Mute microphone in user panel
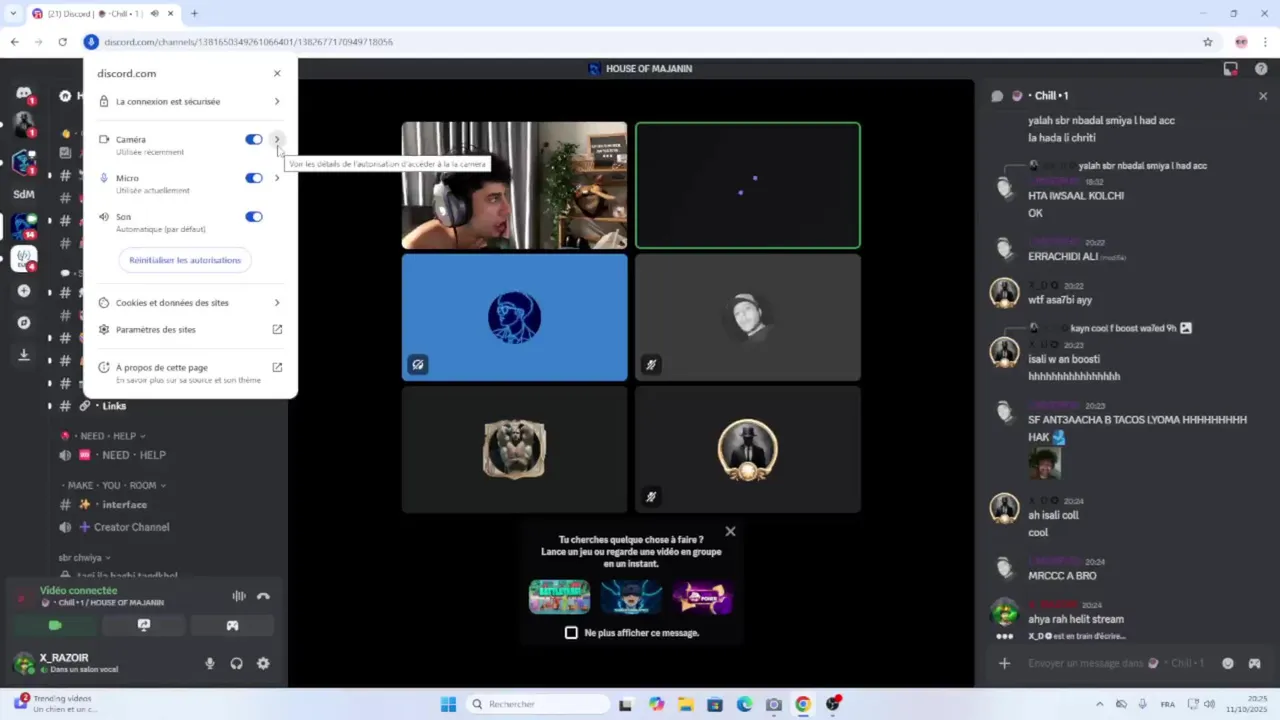 tap(210, 663)
